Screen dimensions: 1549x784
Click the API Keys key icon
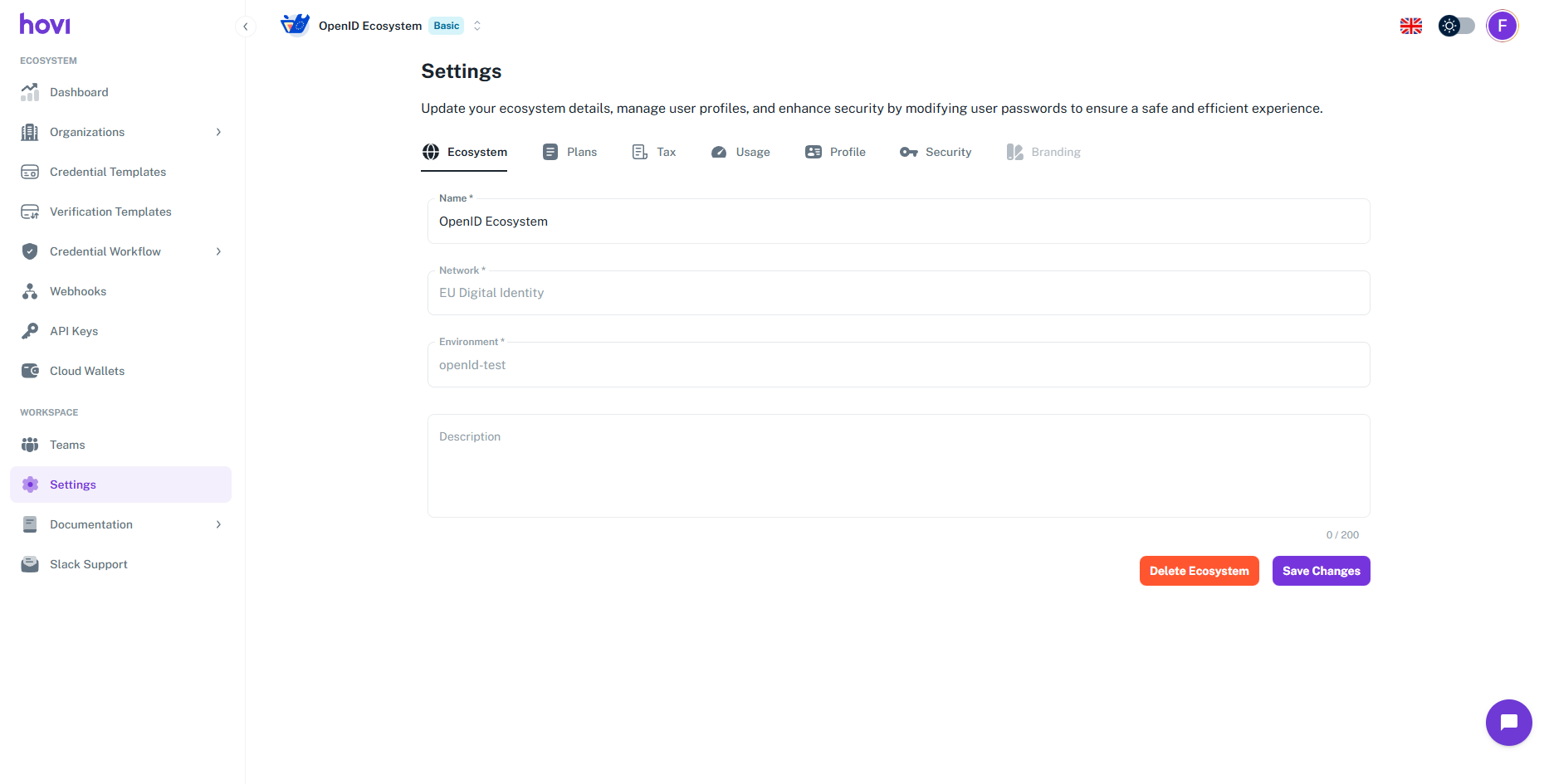click(30, 331)
